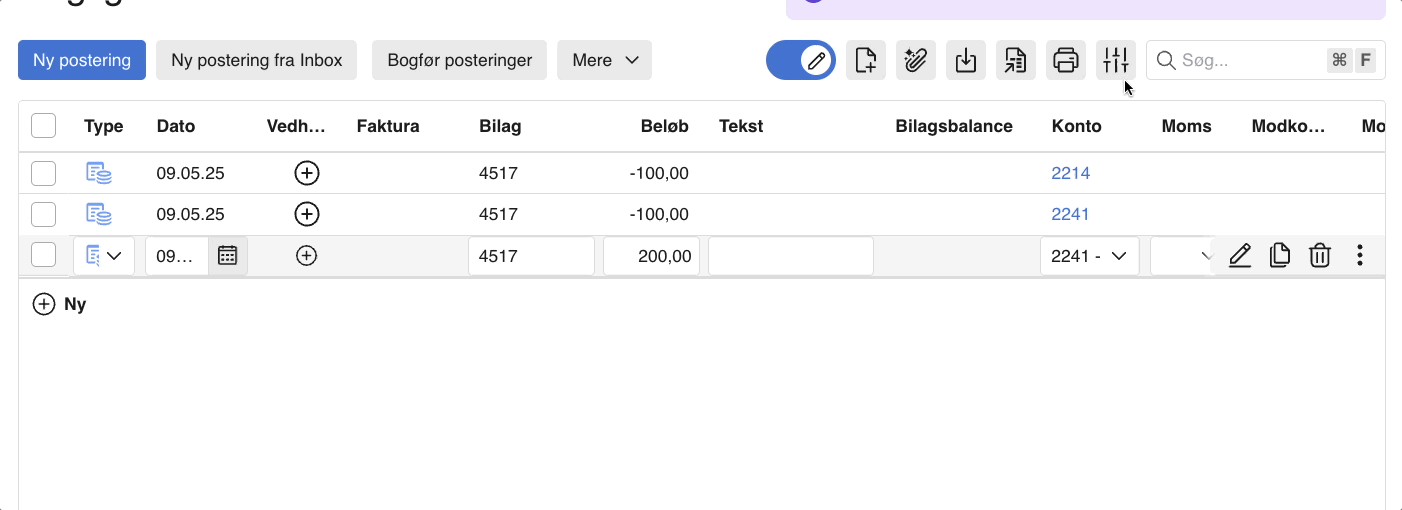This screenshot has width=1402, height=510.
Task: Select all rows with header checkbox
Action: click(43, 126)
